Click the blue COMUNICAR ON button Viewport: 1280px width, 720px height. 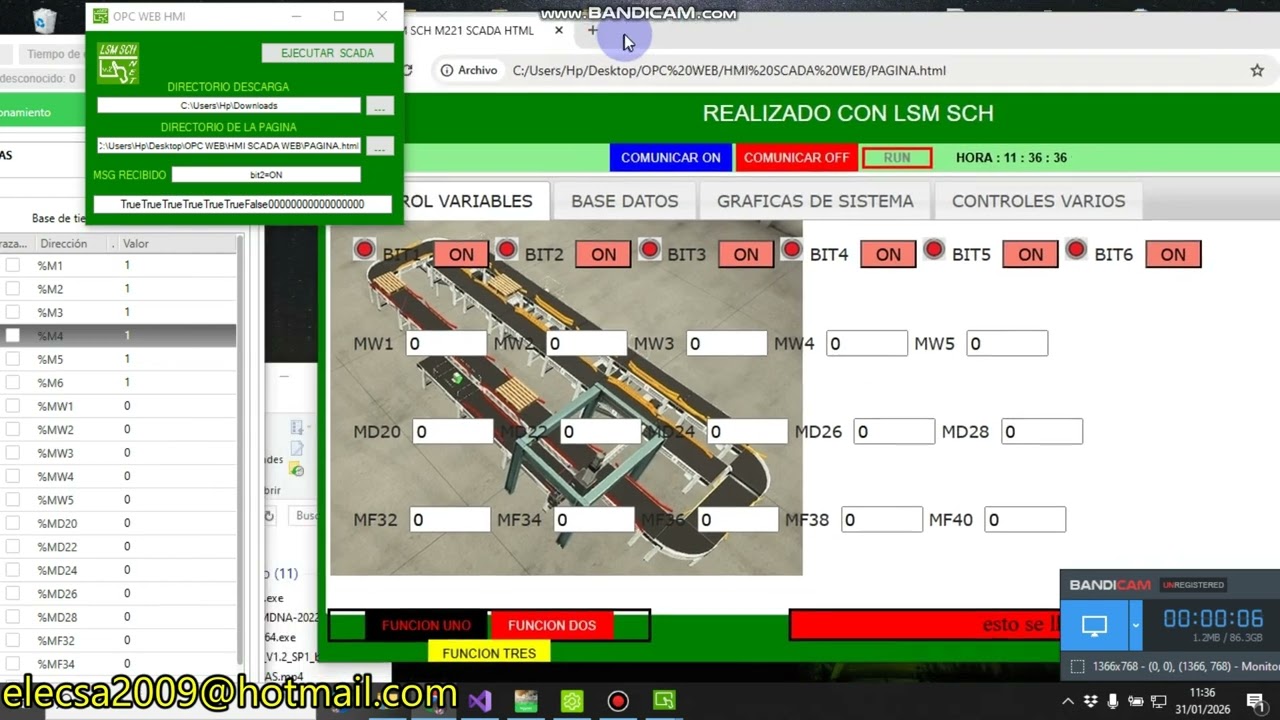pyautogui.click(x=671, y=158)
